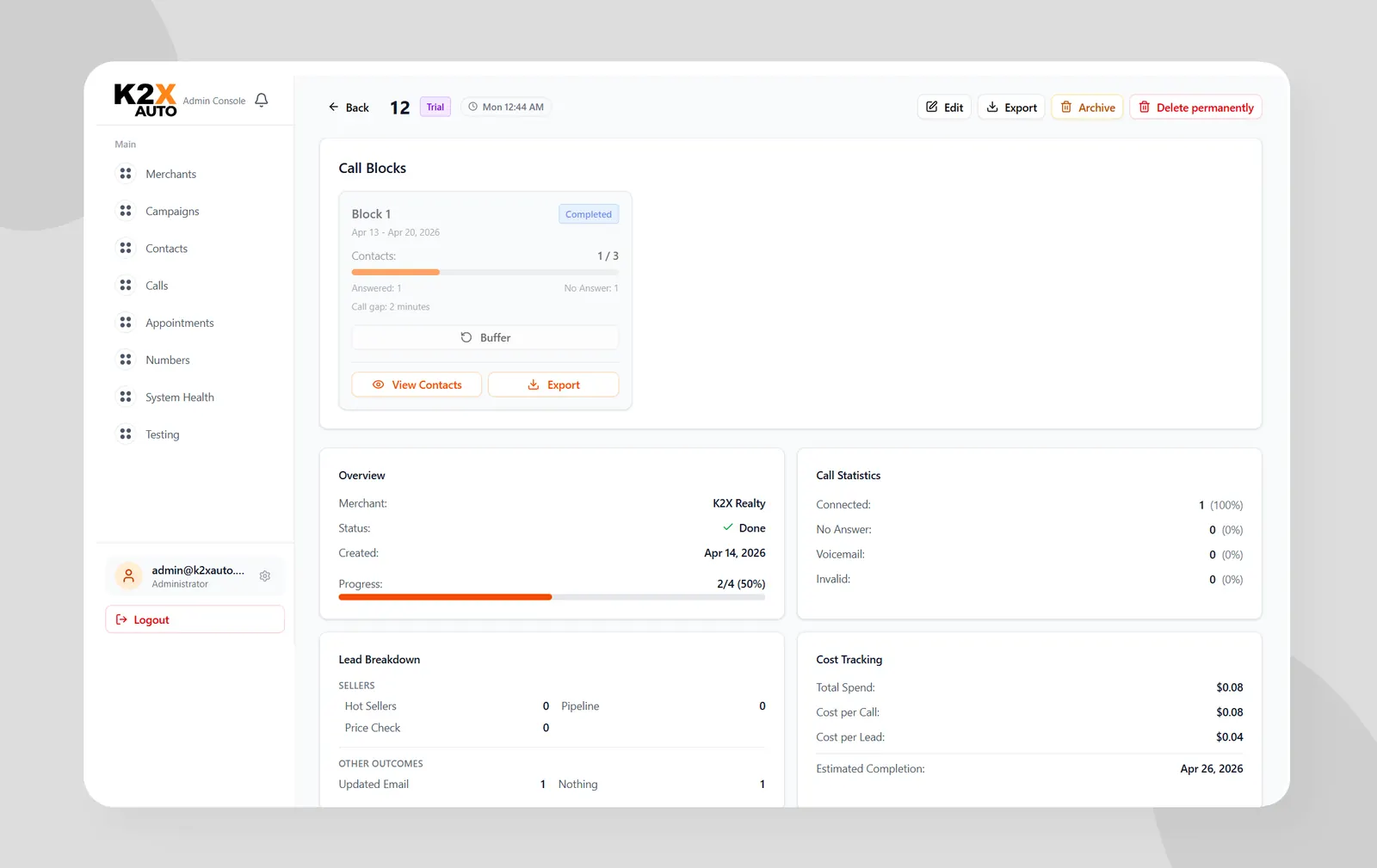Click the 2/4 (50%) progress text
Viewport: 1377px width, 868px height.
click(741, 583)
